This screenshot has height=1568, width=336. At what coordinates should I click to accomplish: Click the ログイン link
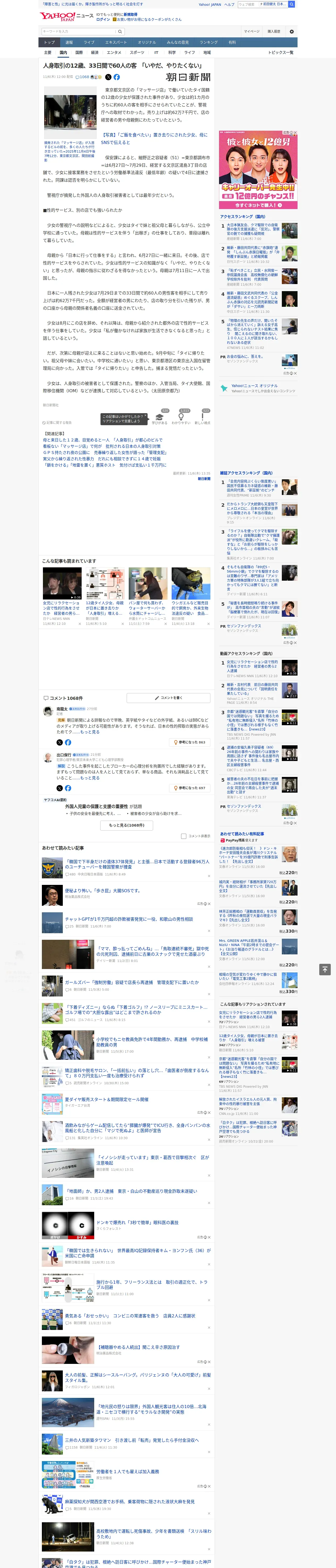pyautogui.click(x=103, y=20)
